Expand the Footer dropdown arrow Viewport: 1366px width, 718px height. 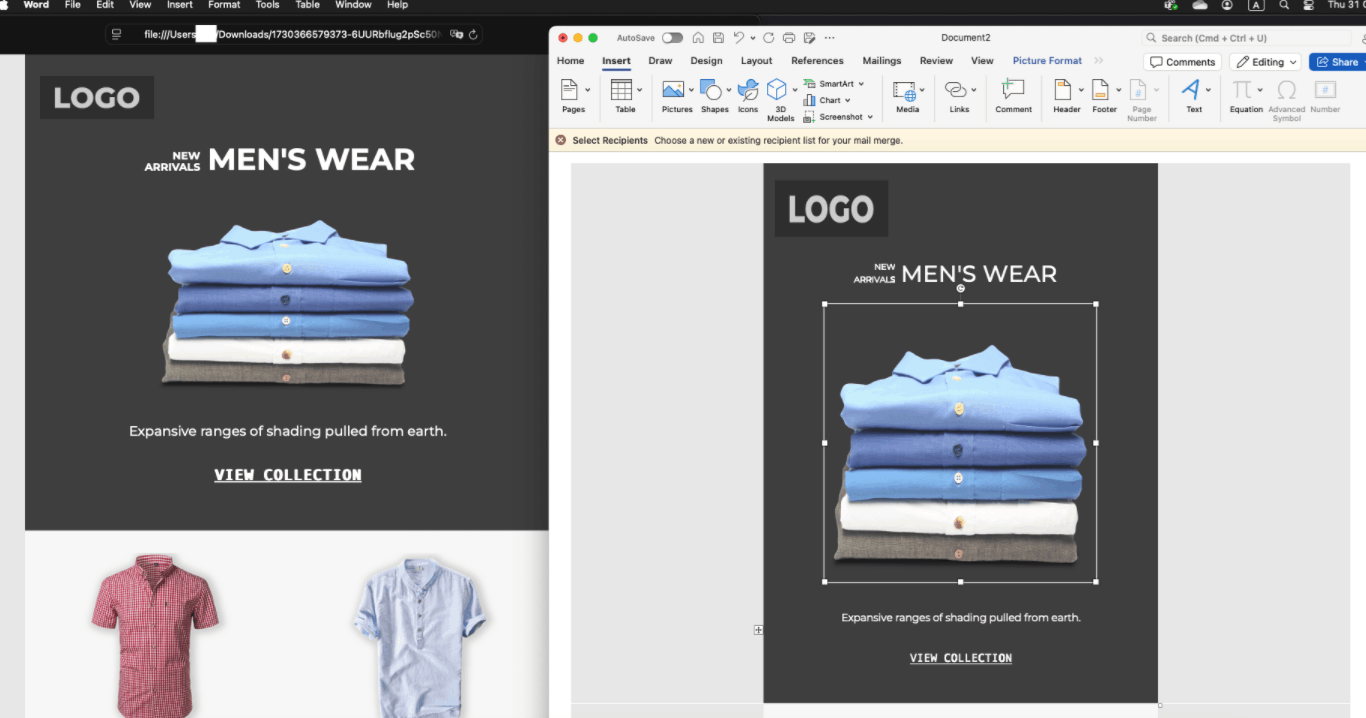coord(1118,90)
